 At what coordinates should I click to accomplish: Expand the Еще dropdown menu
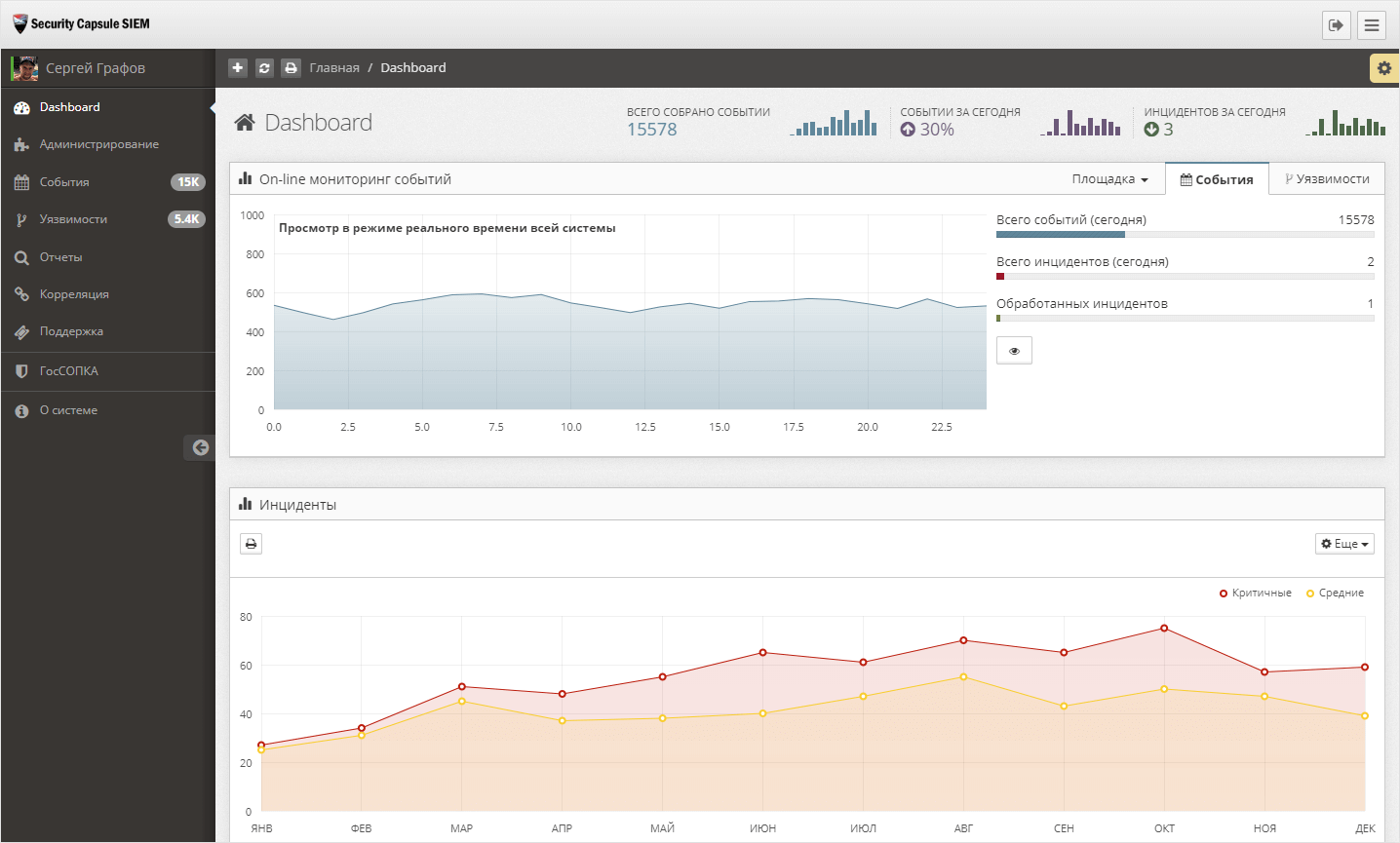pyautogui.click(x=1344, y=544)
